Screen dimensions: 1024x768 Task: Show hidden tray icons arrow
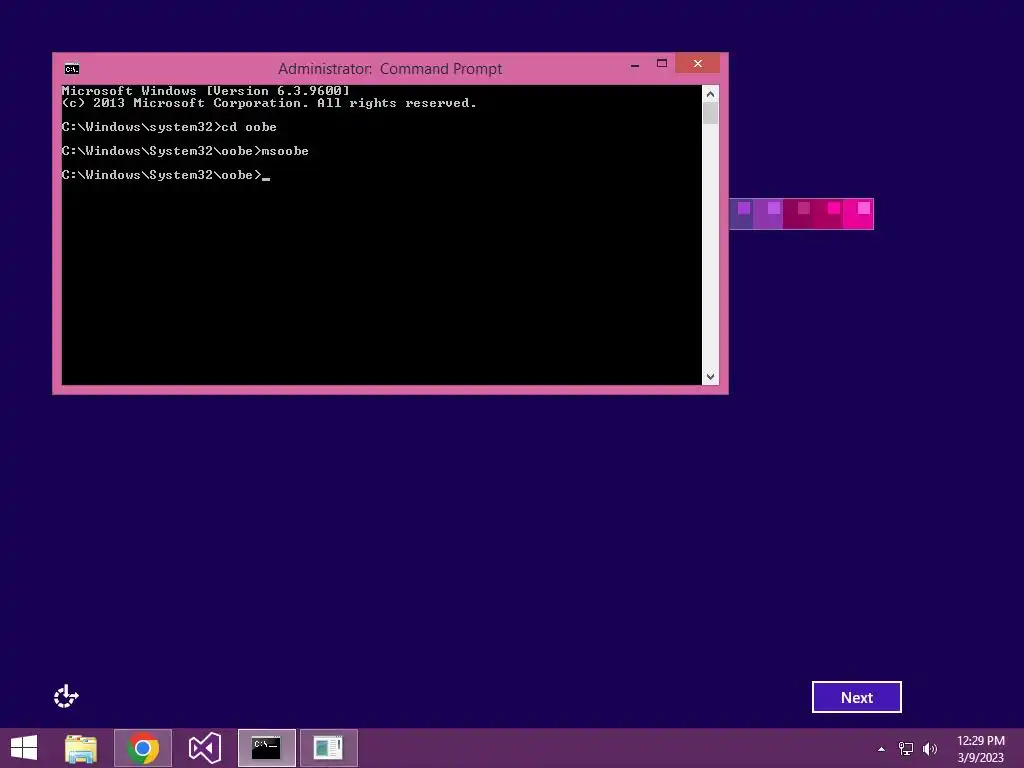click(x=882, y=749)
